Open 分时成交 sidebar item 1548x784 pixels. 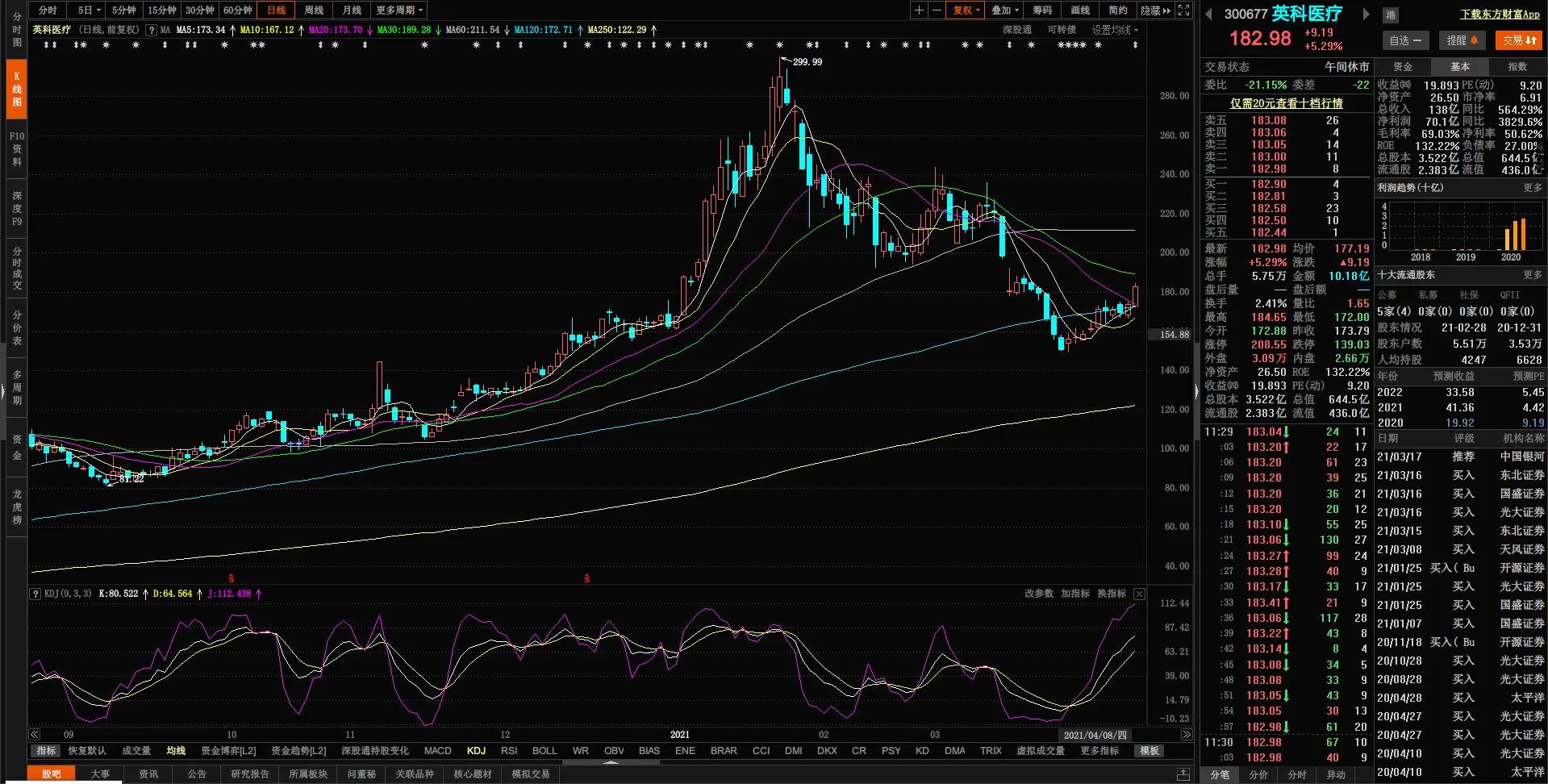pyautogui.click(x=17, y=269)
